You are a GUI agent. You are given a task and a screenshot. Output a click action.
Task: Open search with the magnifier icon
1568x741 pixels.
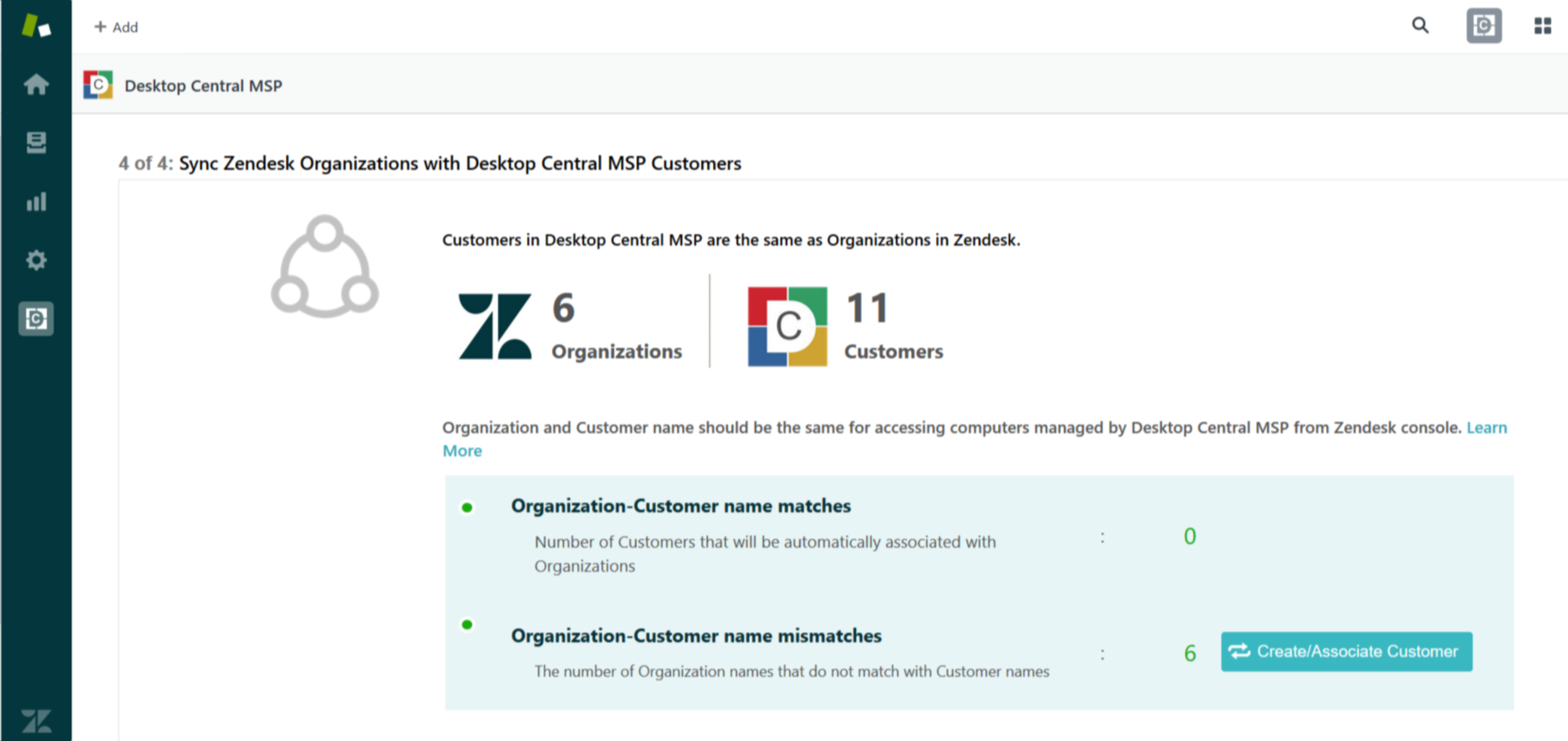1420,26
